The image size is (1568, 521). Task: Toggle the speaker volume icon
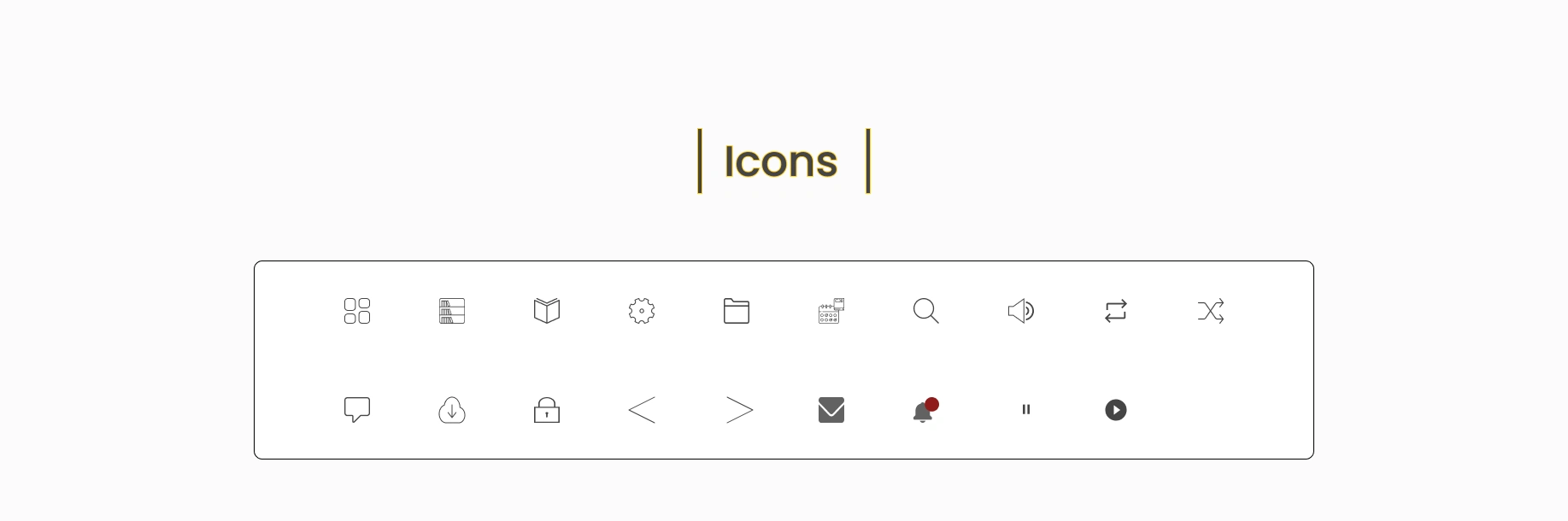1021,311
